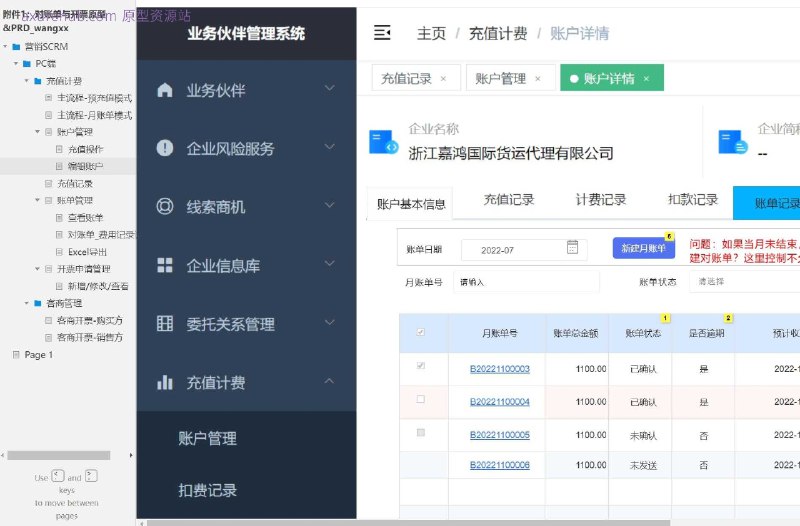Open bill link B20221100003
800x526 pixels.
(499, 369)
